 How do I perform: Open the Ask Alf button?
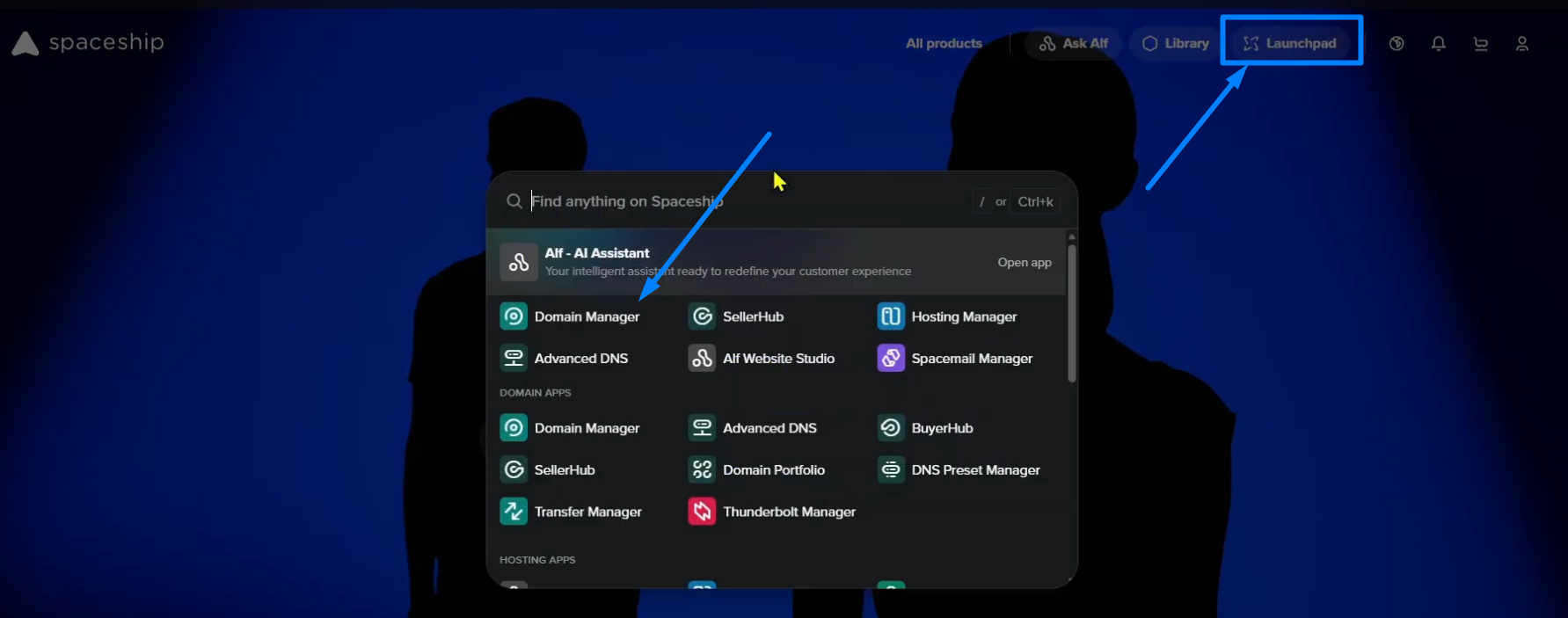(1073, 43)
